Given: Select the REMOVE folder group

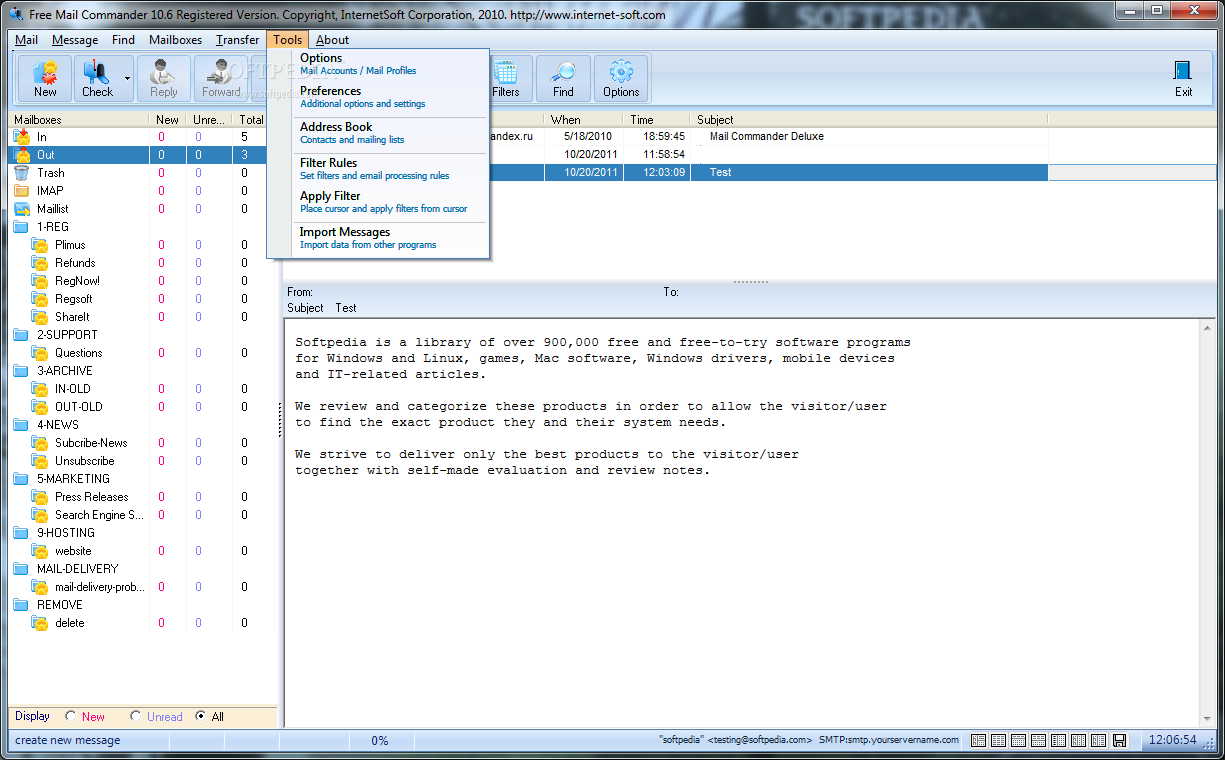Looking at the screenshot, I should (60, 605).
